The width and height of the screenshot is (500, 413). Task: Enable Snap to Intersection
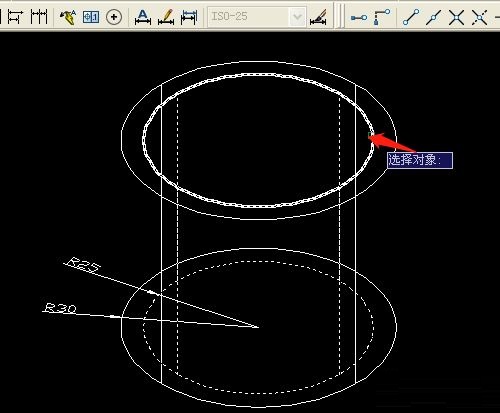tap(456, 17)
